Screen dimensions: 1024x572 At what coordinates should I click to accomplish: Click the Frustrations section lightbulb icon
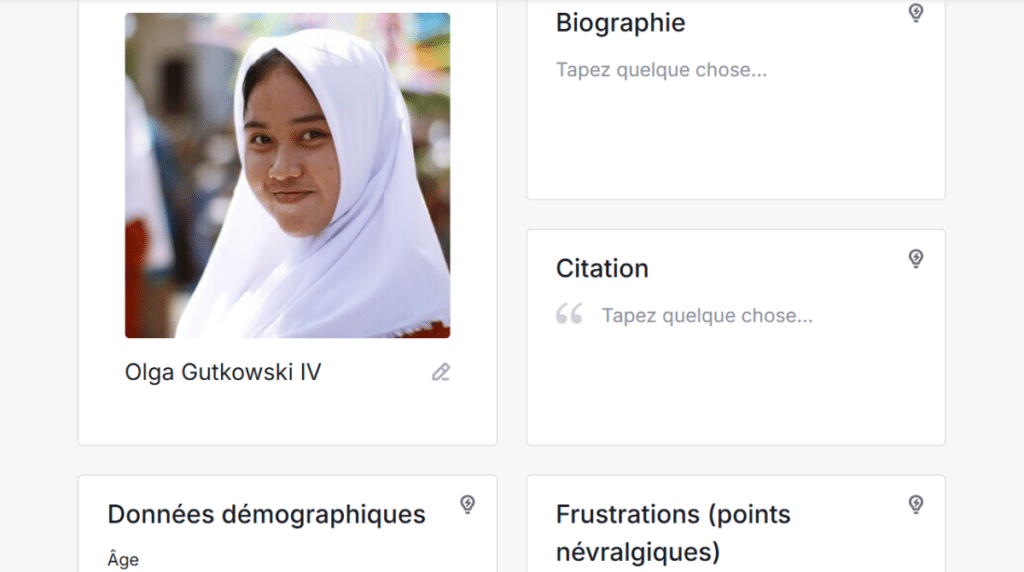(x=916, y=504)
